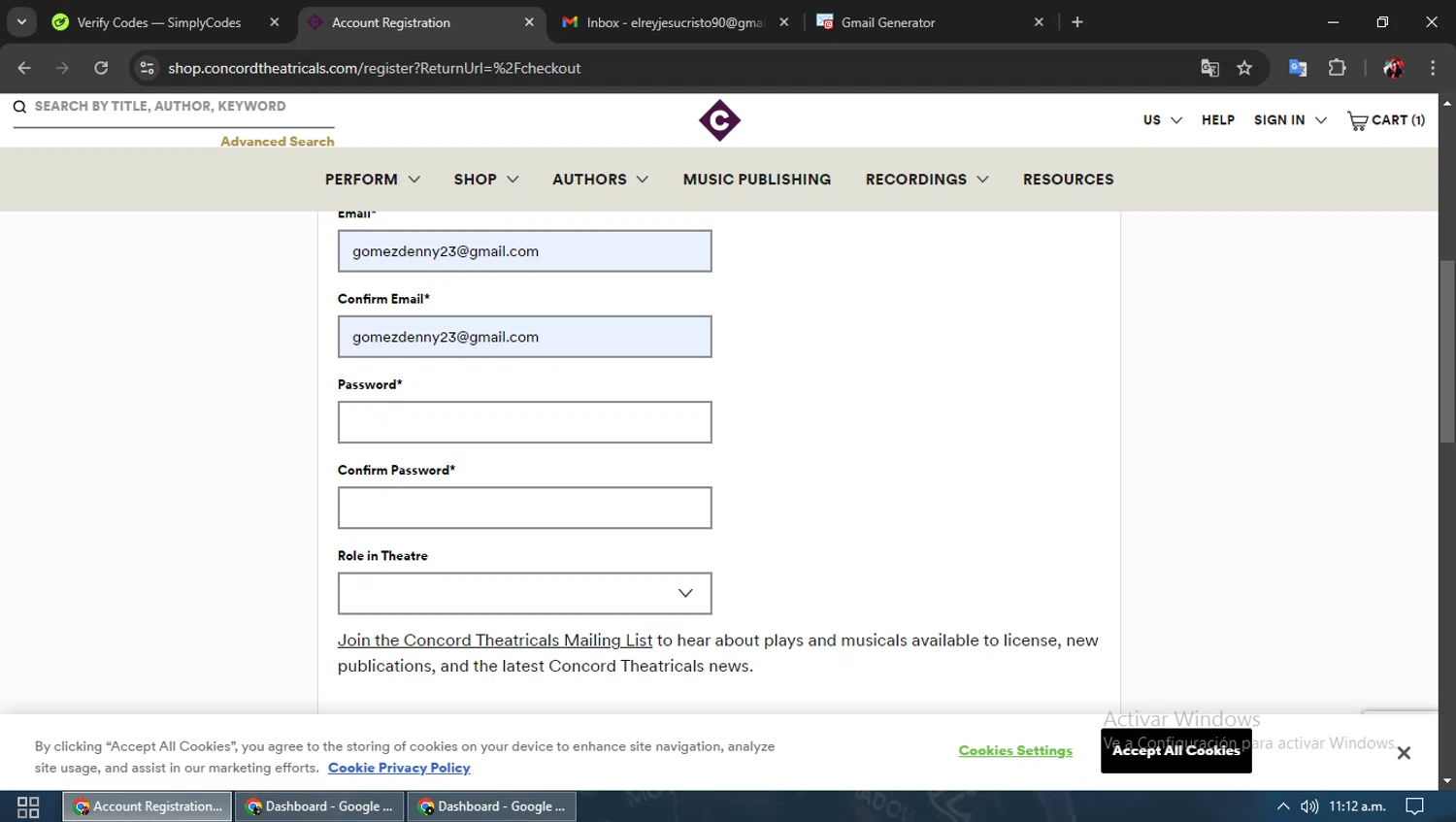
Task: Click the scrollbar down arrow
Action: coord(1447,781)
